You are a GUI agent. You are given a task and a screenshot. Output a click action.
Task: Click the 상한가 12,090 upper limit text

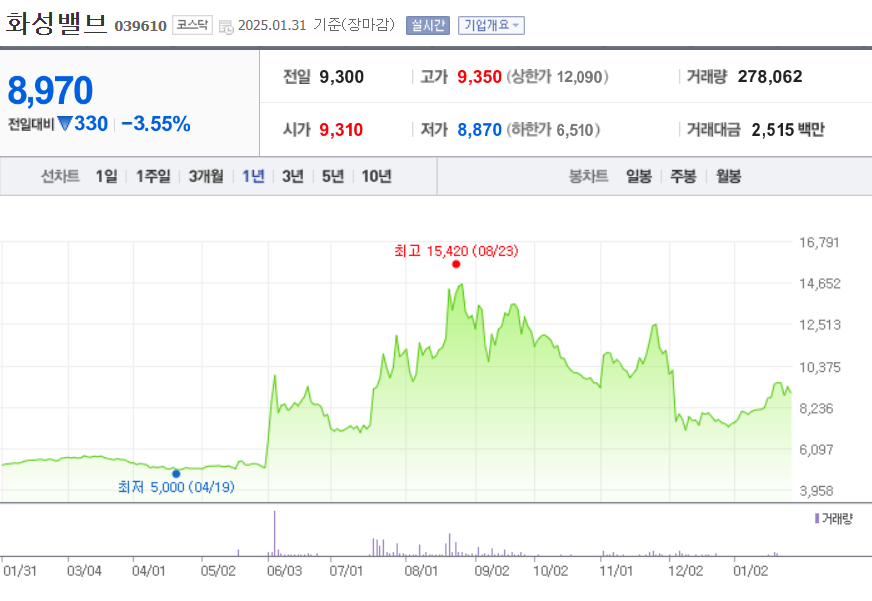coord(557,77)
